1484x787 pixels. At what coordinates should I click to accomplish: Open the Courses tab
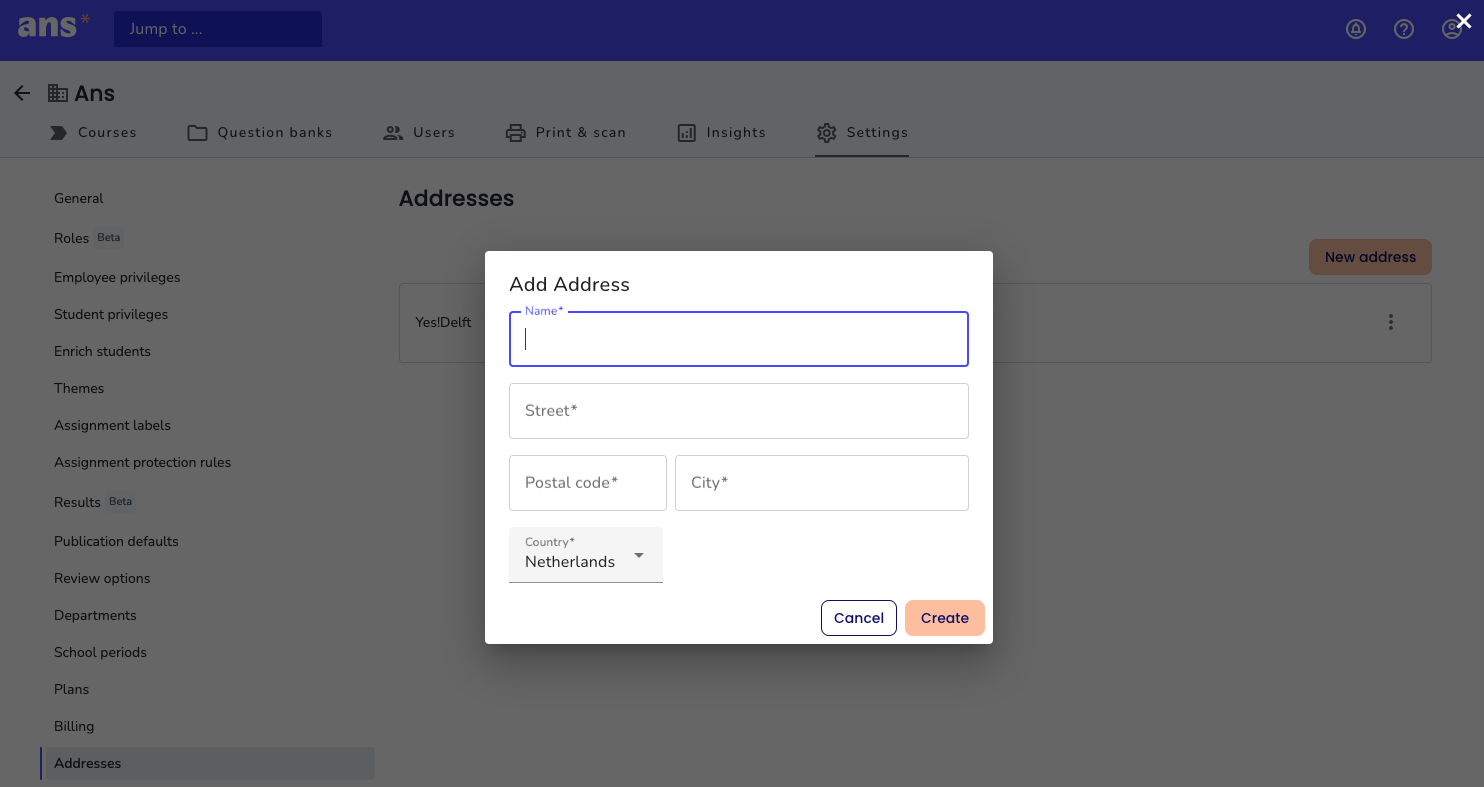[93, 132]
